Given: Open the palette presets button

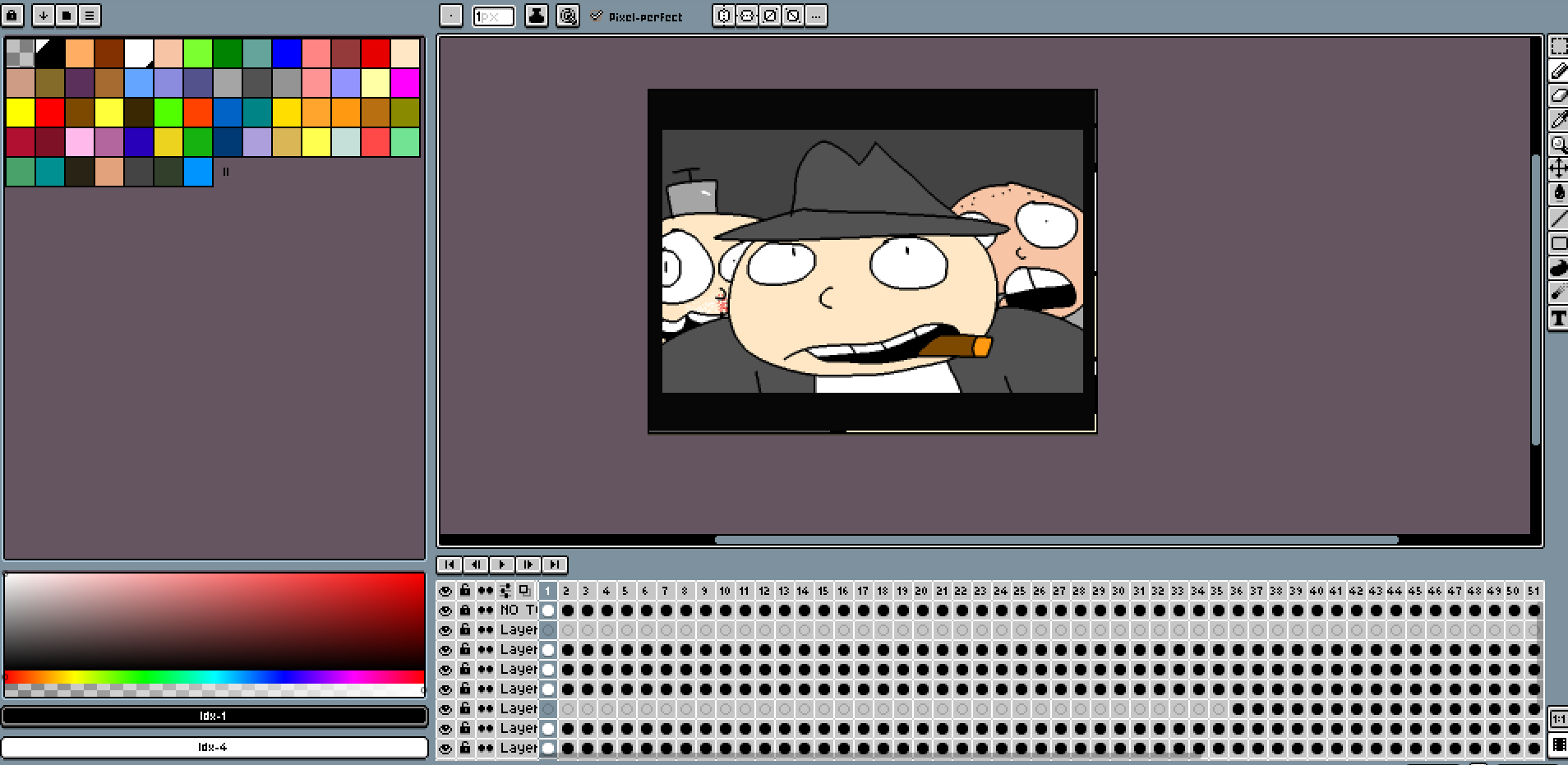Looking at the screenshot, I should pyautogui.click(x=67, y=15).
